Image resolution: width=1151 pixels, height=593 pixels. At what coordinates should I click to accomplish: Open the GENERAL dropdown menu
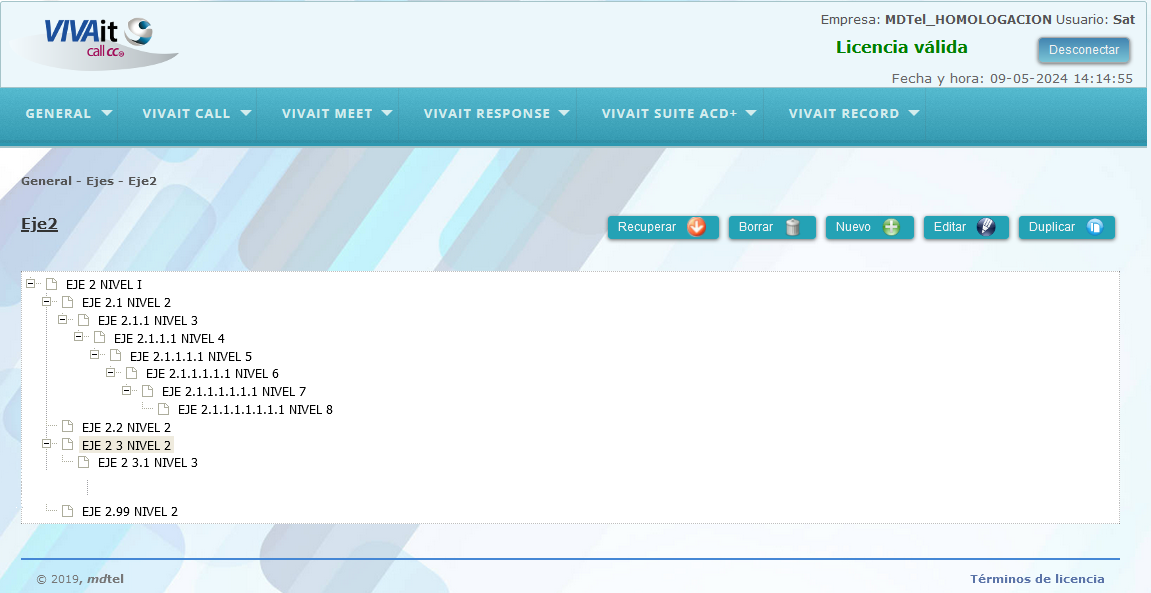point(69,114)
